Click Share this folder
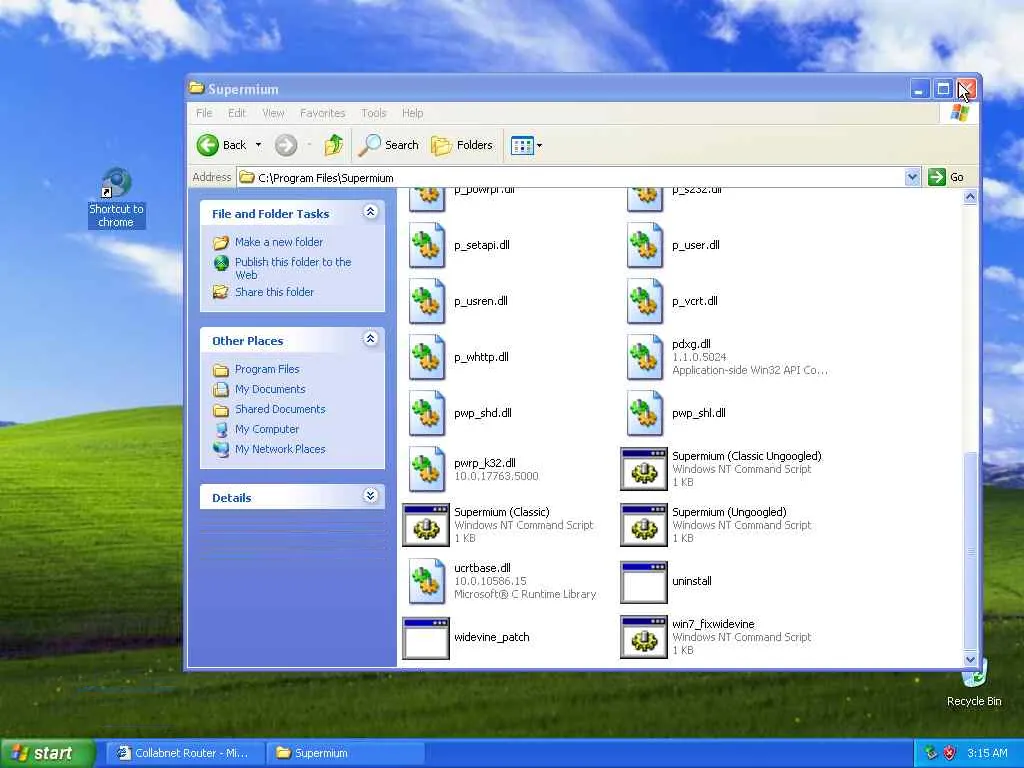This screenshot has width=1024, height=768. point(274,292)
